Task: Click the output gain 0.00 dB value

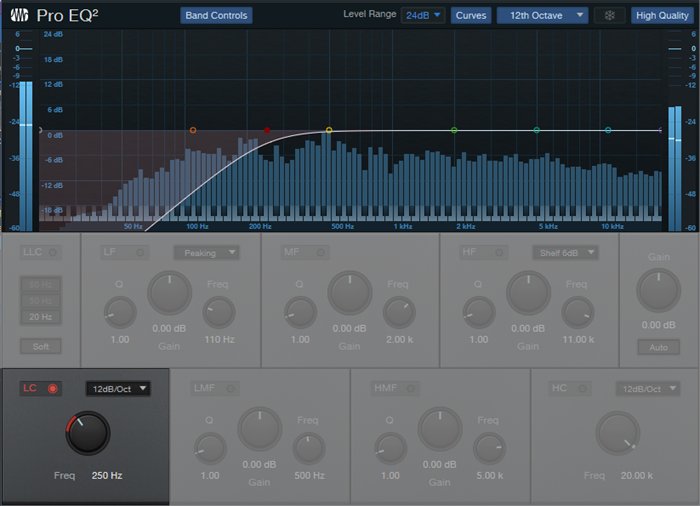Action: (658, 325)
